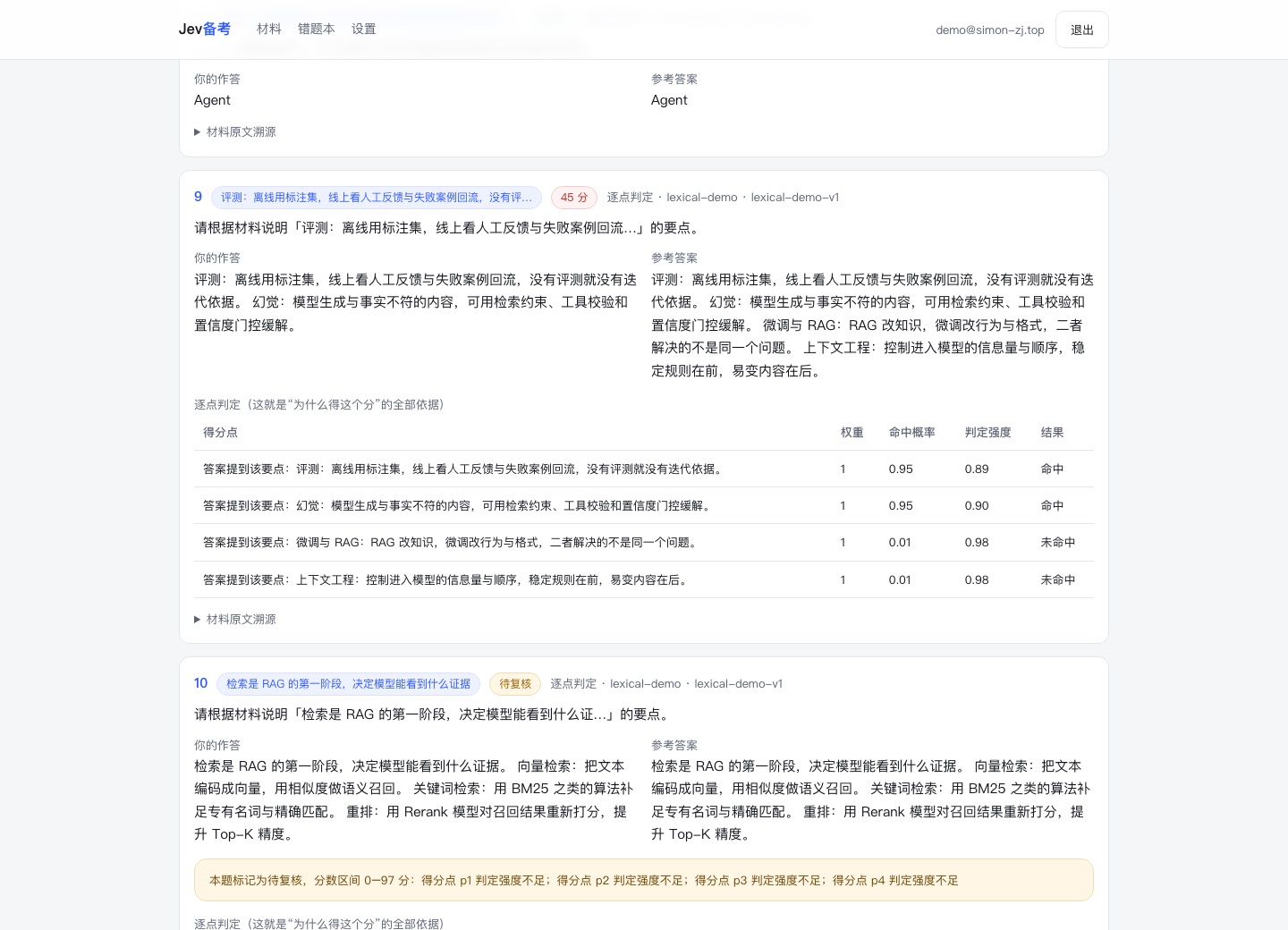1288x930 pixels.
Task: Go to the 材料 menu
Action: pos(268,30)
